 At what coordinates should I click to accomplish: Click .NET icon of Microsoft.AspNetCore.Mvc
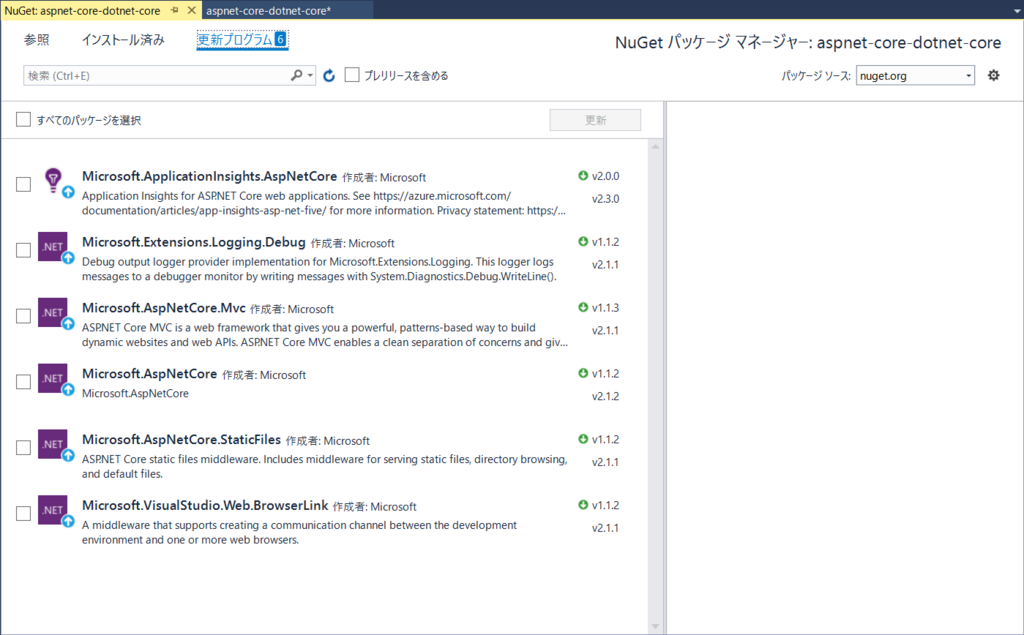[52, 312]
